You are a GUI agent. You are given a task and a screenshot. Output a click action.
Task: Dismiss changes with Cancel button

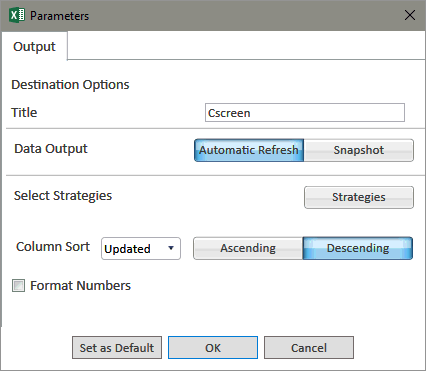(x=309, y=348)
